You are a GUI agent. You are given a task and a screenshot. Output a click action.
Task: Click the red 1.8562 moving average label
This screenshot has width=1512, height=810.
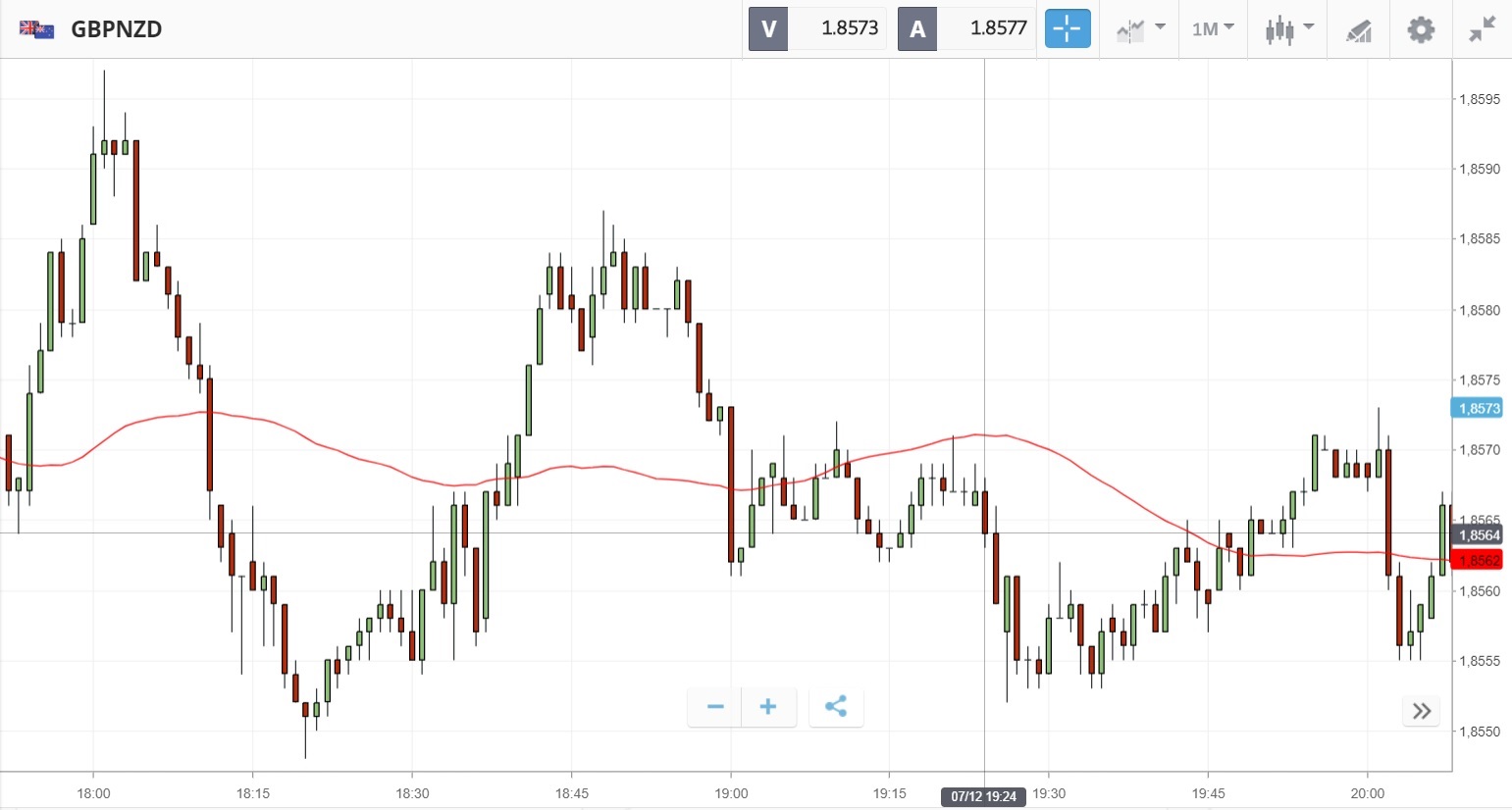(1477, 560)
